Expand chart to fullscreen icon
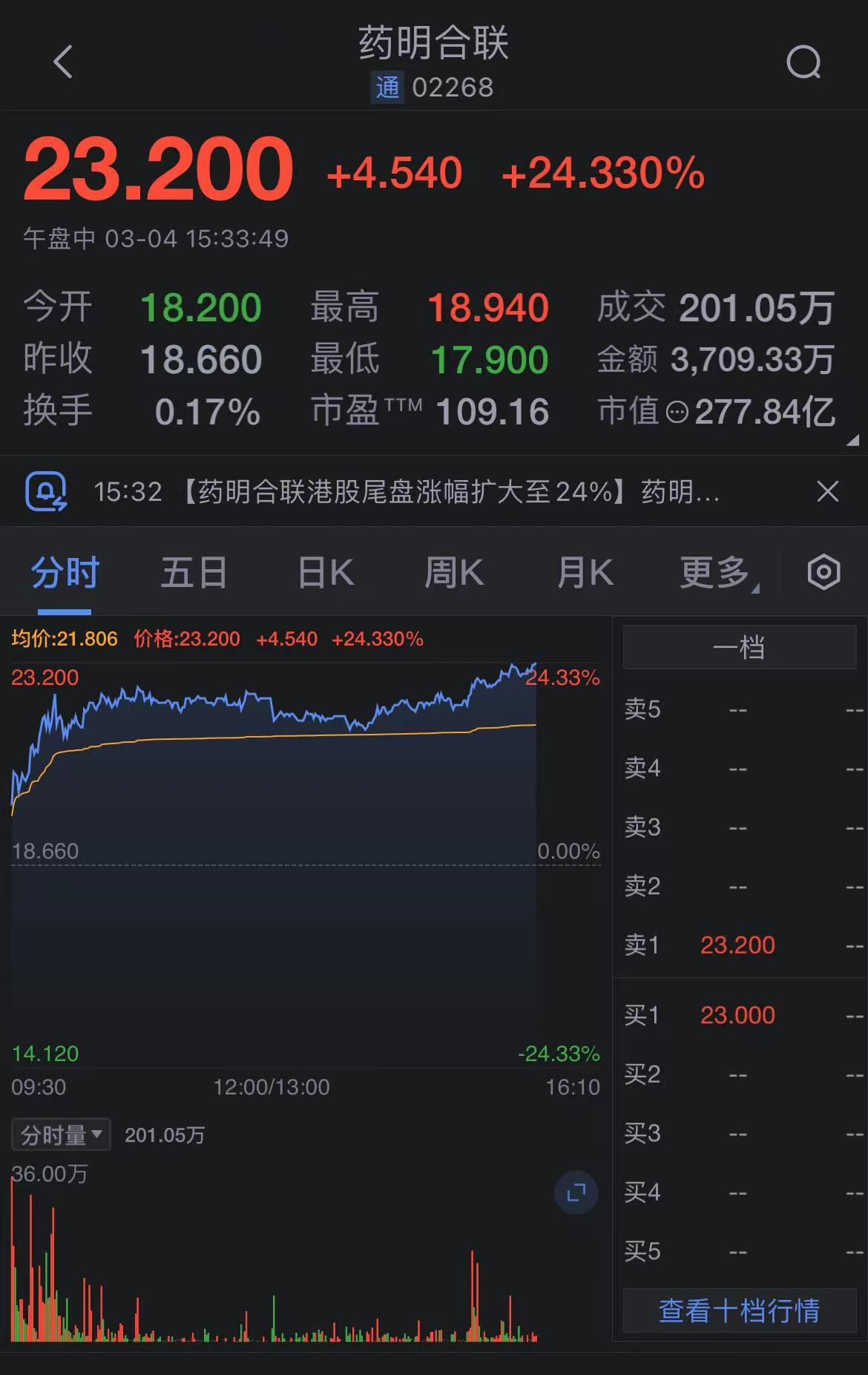The width and height of the screenshot is (868, 1375). (x=576, y=1193)
